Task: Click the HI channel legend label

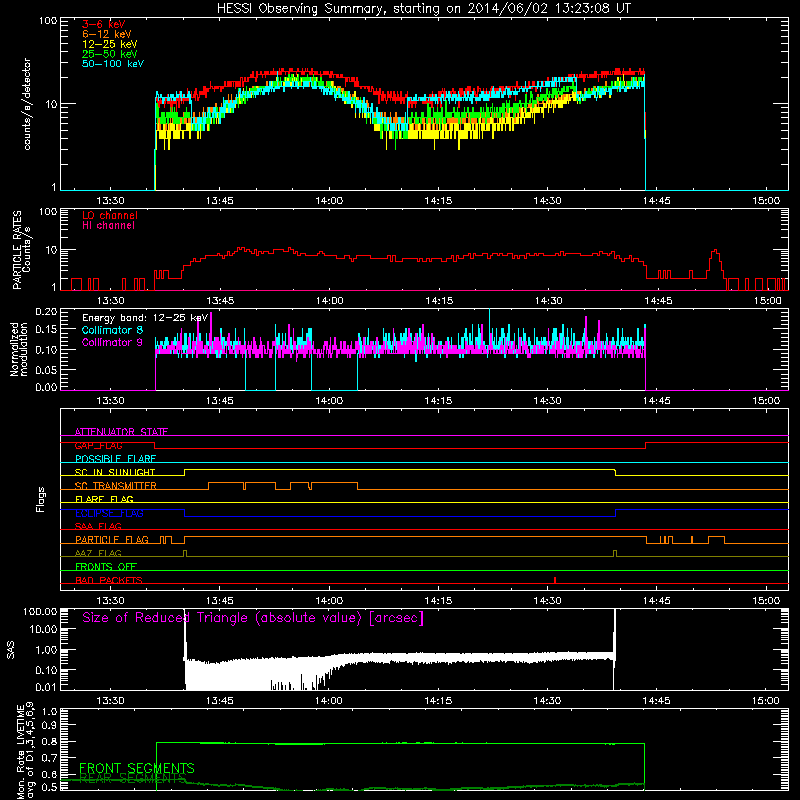Action: tap(108, 226)
